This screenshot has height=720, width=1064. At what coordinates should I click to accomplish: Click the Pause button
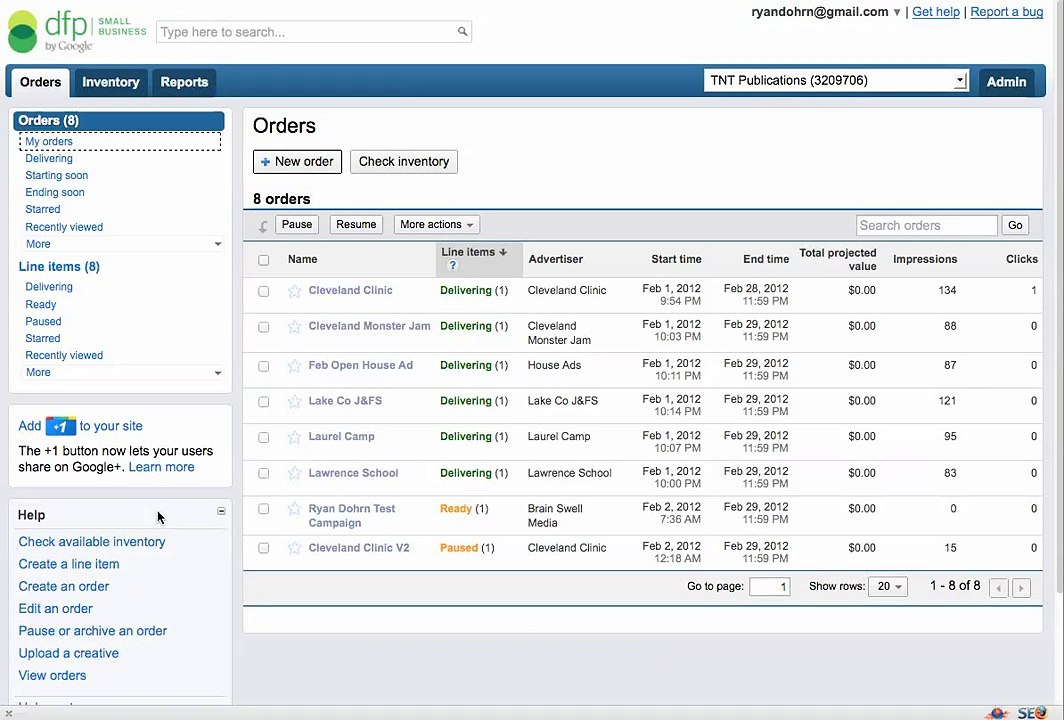pos(297,225)
